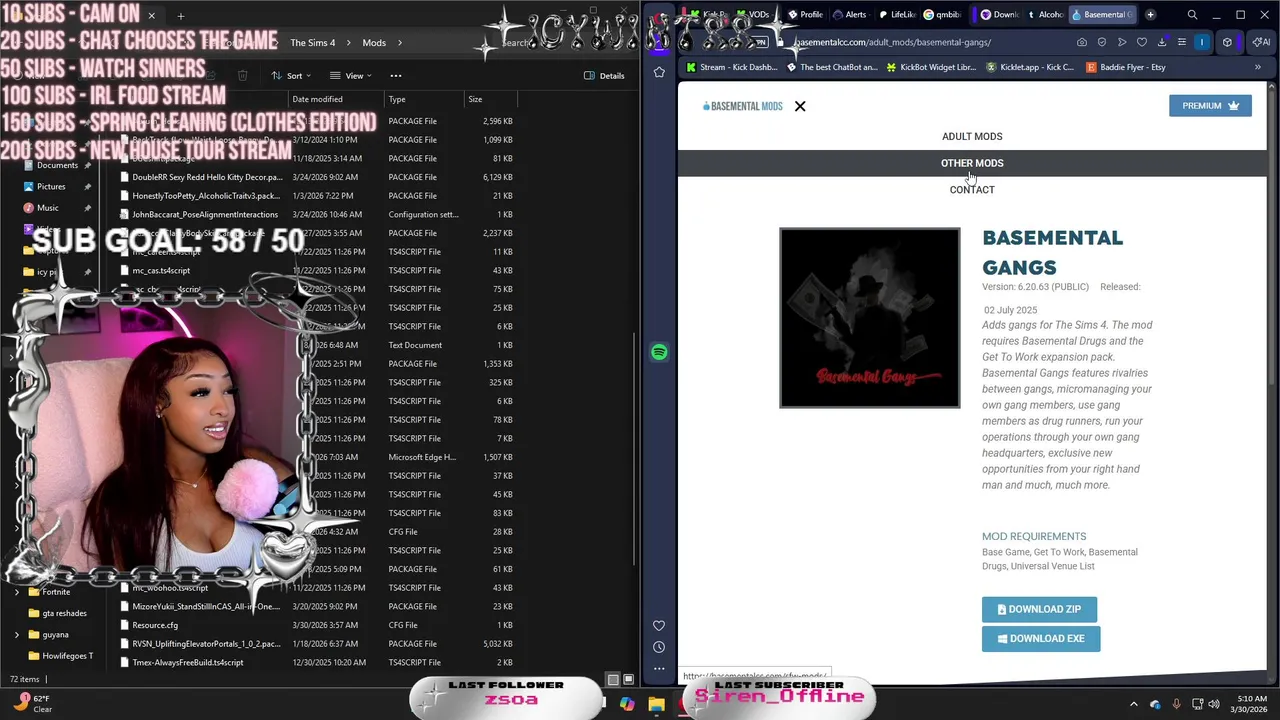Screen dimensions: 1280x720
Task: Expand breadcrumb chevron after Mods
Action: click(400, 43)
